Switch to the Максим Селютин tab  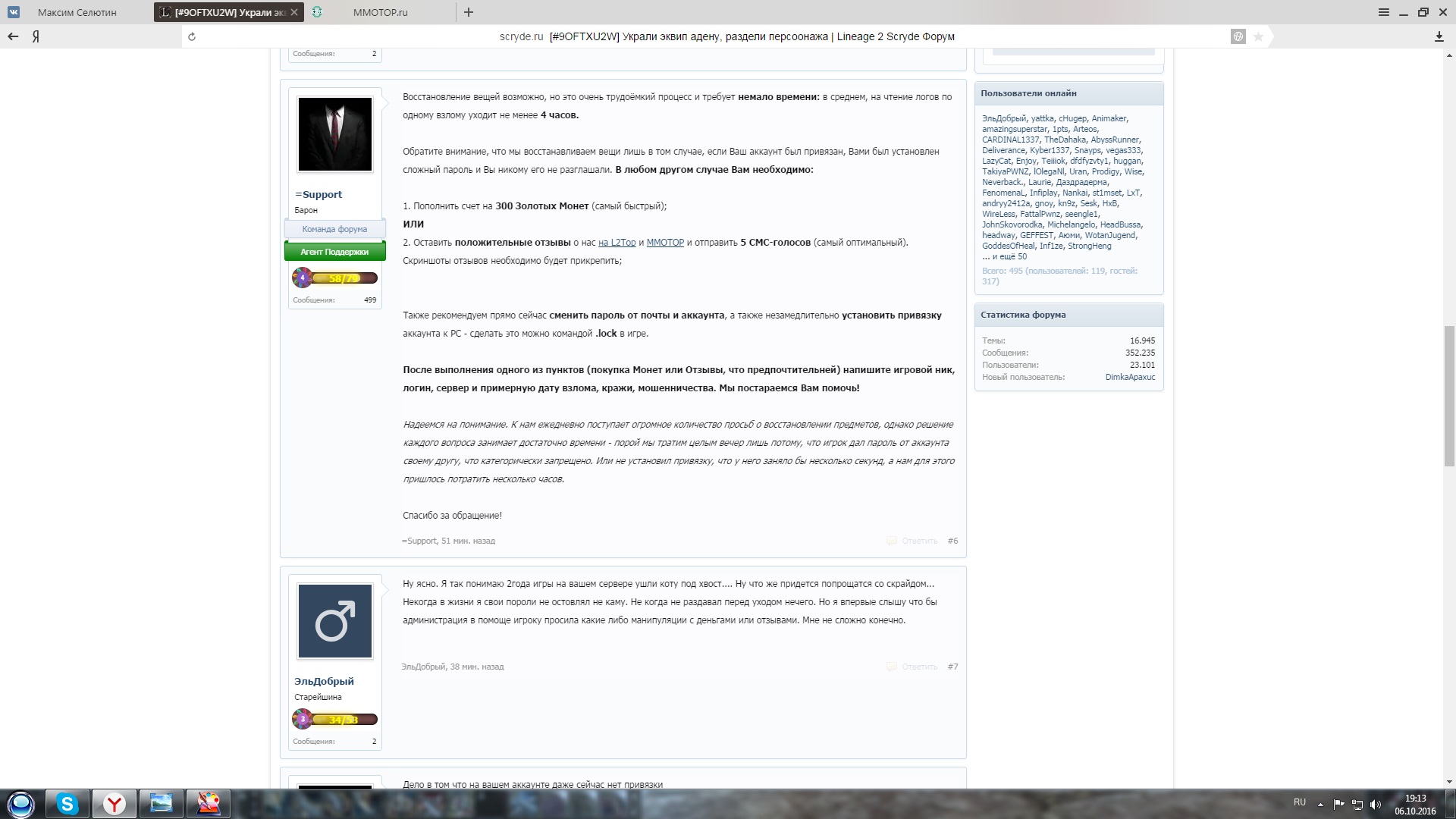click(77, 12)
